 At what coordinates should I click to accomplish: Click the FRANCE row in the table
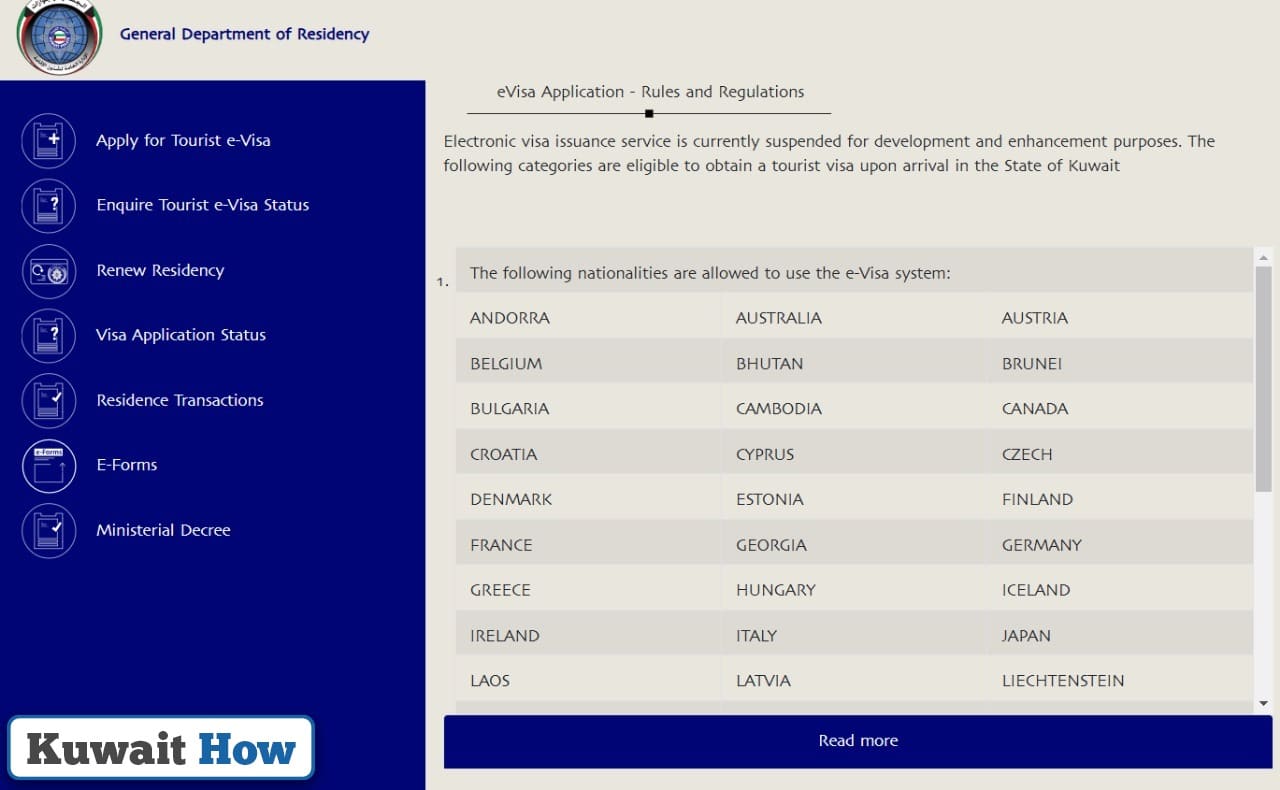click(501, 544)
